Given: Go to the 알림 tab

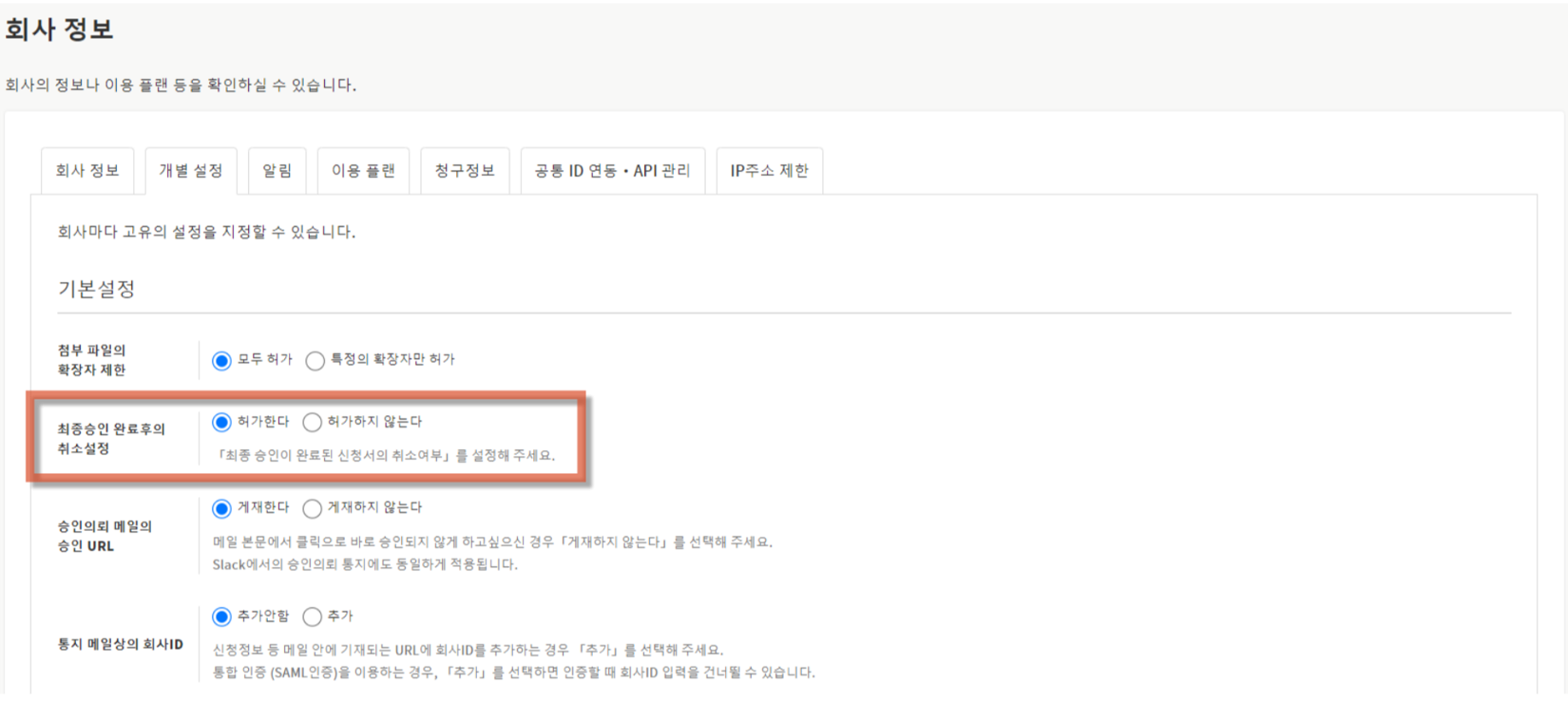Looking at the screenshot, I should [x=277, y=171].
